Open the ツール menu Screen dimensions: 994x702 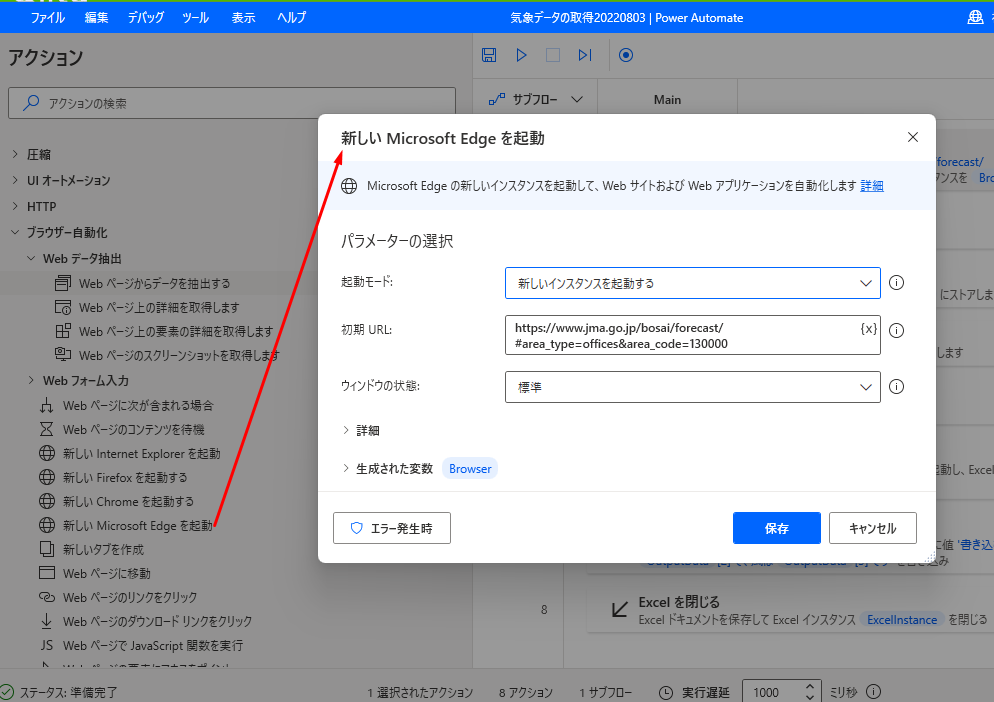pos(195,18)
